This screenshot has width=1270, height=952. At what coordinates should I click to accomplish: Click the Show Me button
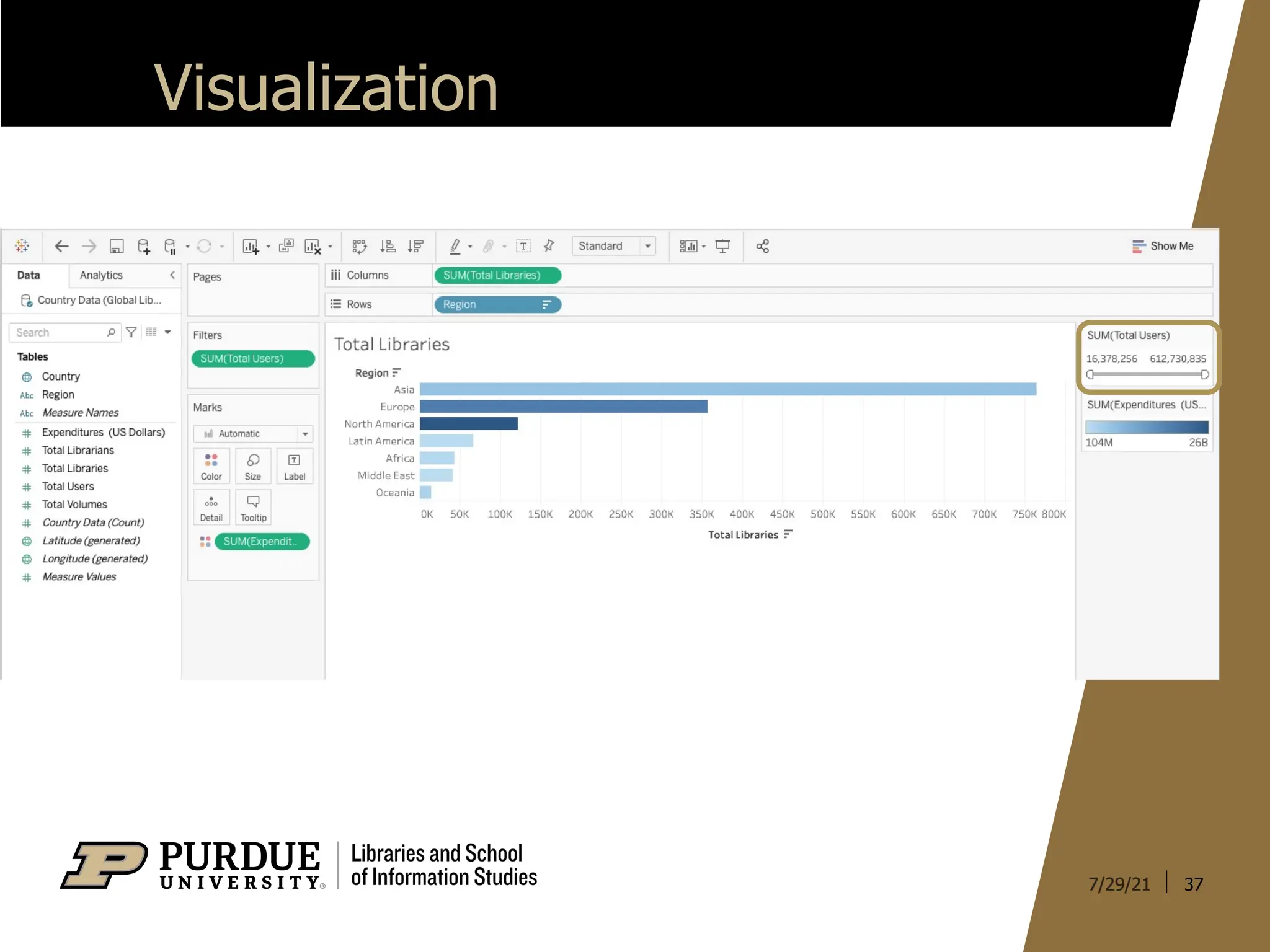[x=1163, y=246]
